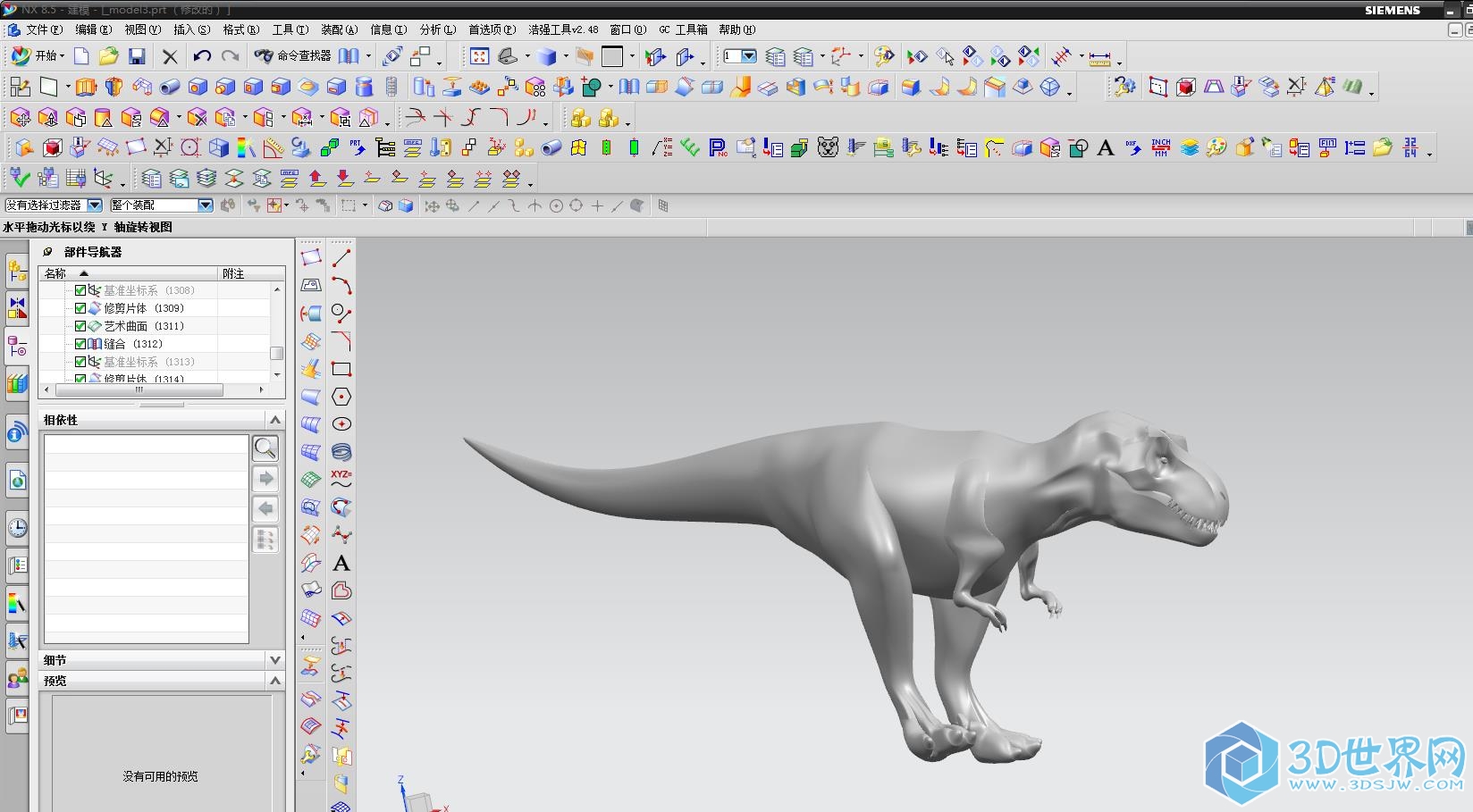The width and height of the screenshot is (1473, 812).
Task: Click the delete X icon in toolbar
Action: pyautogui.click(x=170, y=56)
